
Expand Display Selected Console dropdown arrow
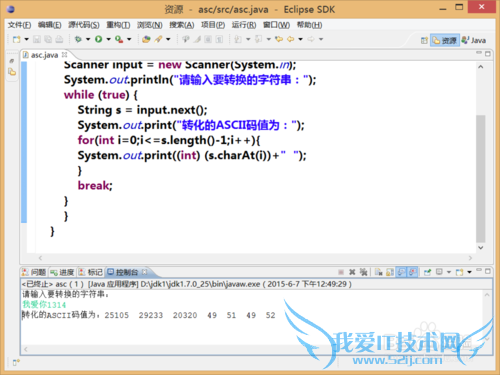coord(449,272)
